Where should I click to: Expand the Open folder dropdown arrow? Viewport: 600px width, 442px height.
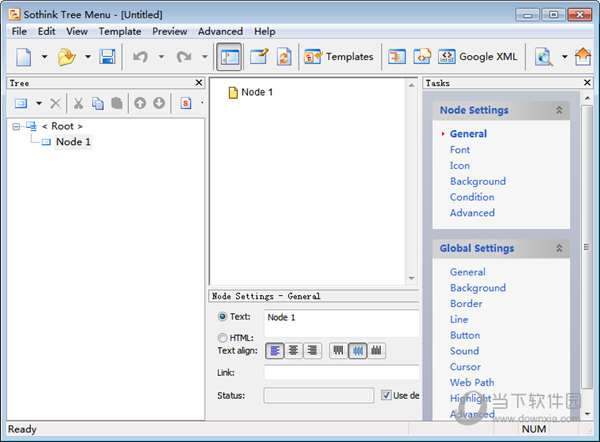[x=88, y=57]
